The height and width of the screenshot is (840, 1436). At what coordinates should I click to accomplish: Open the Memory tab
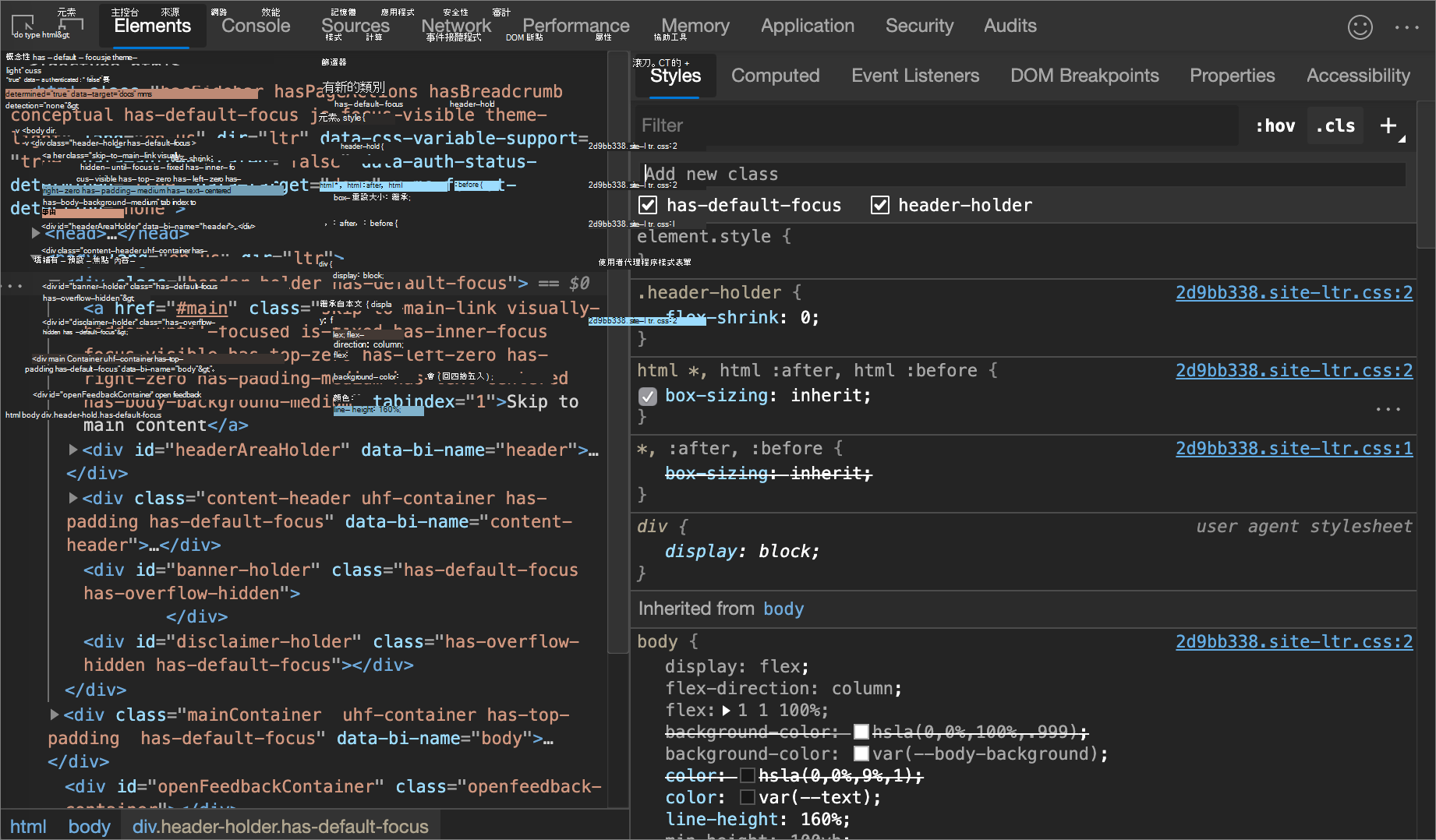pos(695,26)
